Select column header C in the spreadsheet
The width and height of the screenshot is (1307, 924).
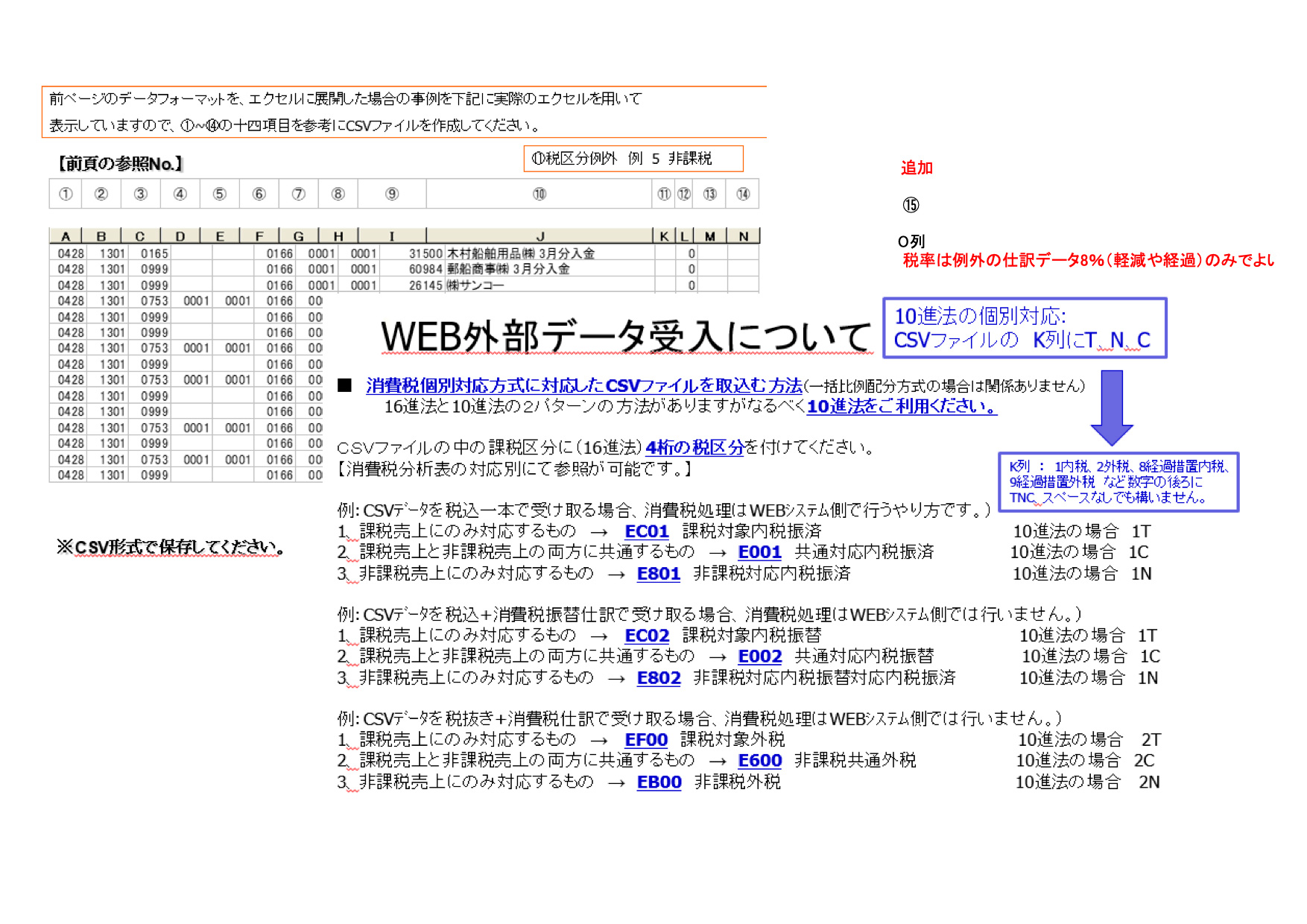point(140,236)
